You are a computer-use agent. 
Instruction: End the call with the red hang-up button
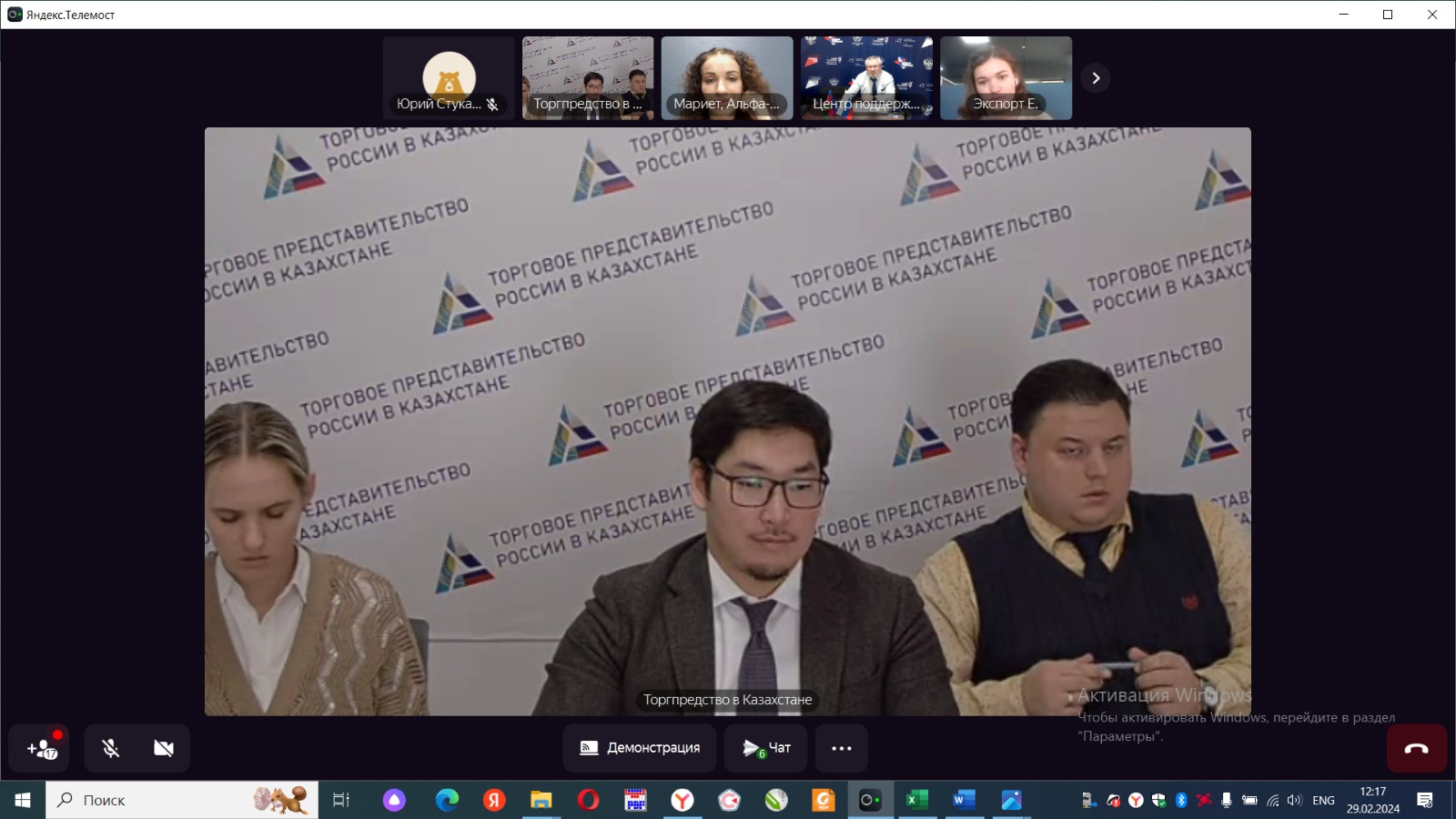[1416, 748]
